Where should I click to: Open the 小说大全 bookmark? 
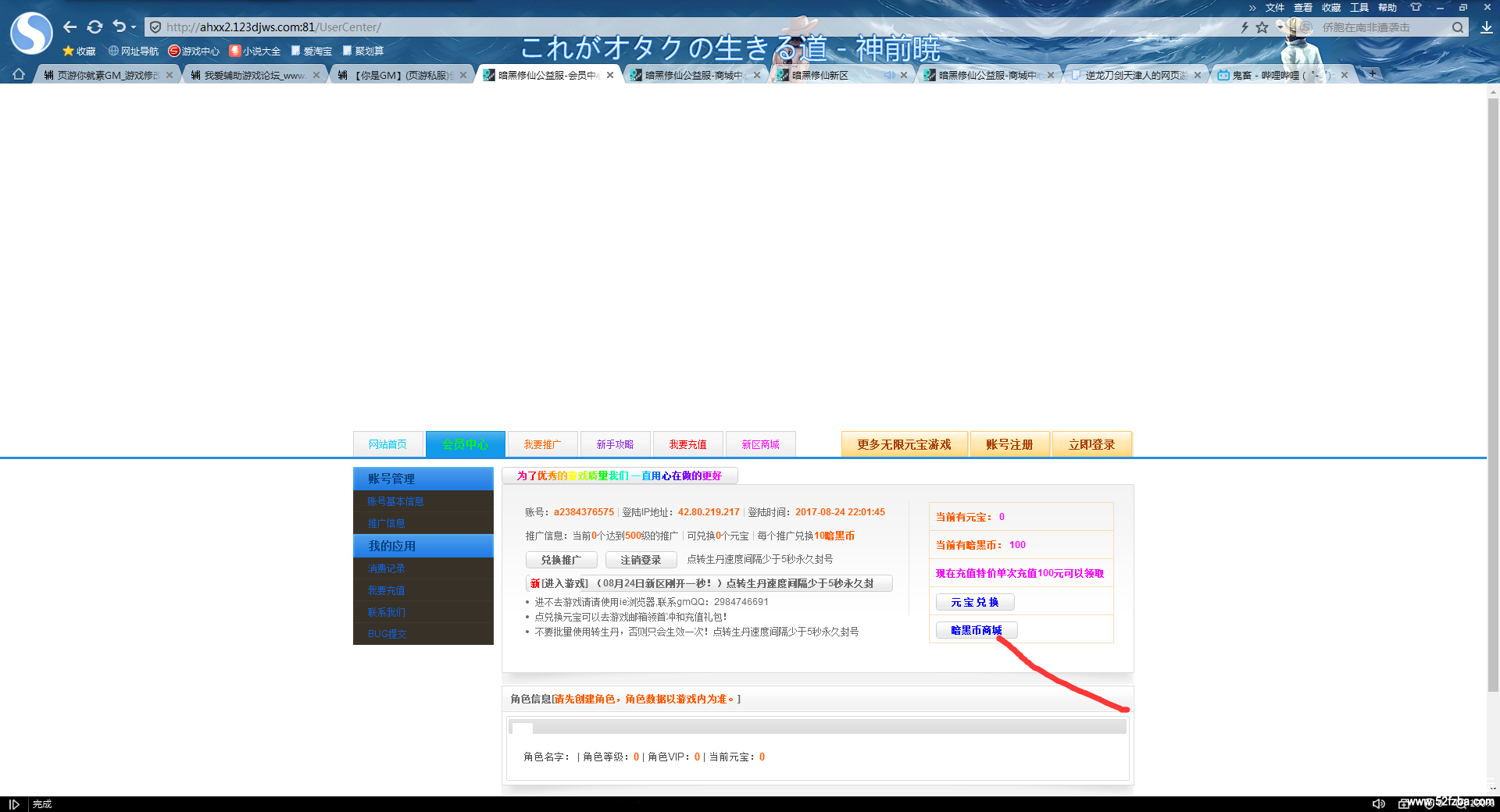point(255,51)
